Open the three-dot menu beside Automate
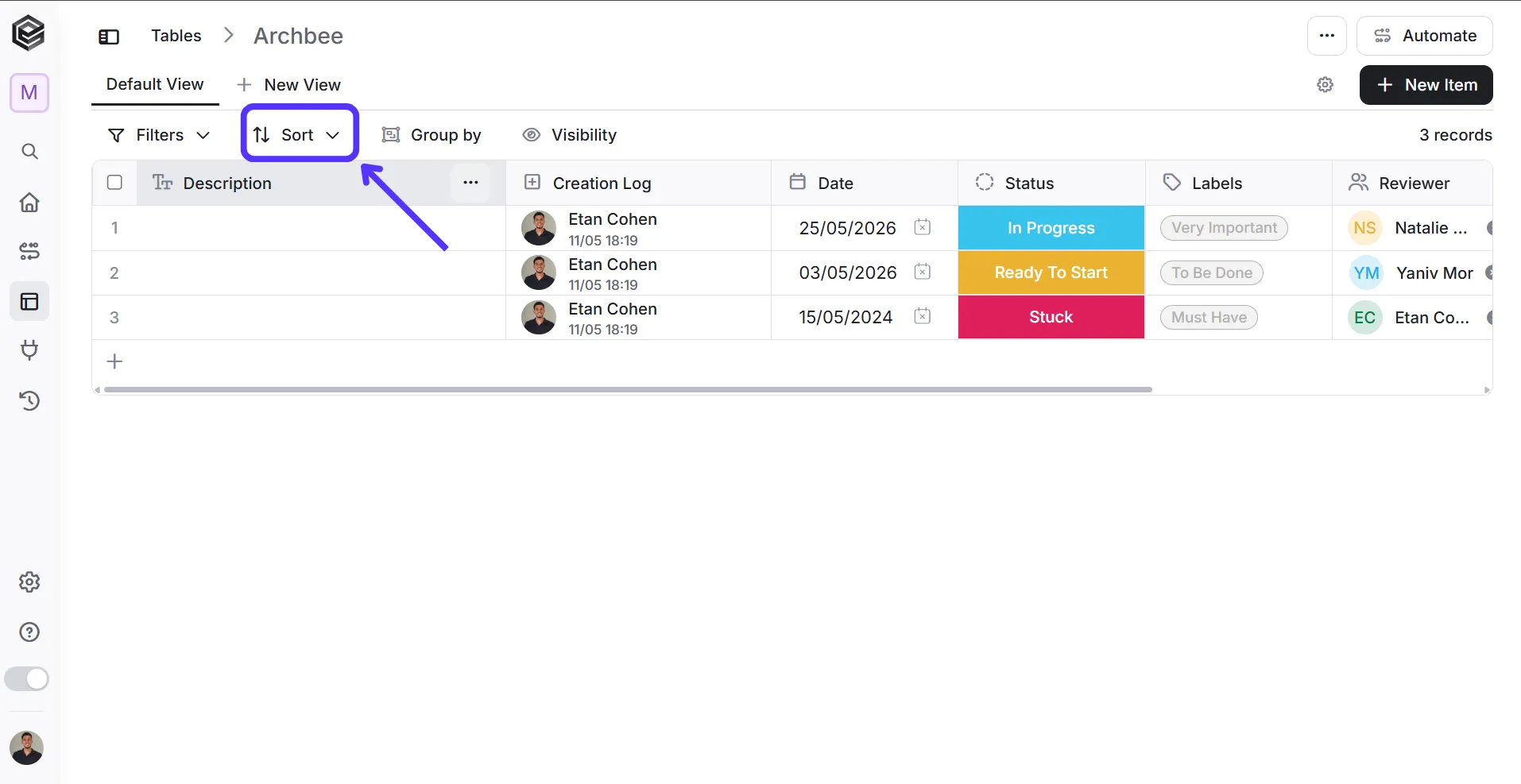Viewport: 1521px width, 784px height. coord(1327,36)
